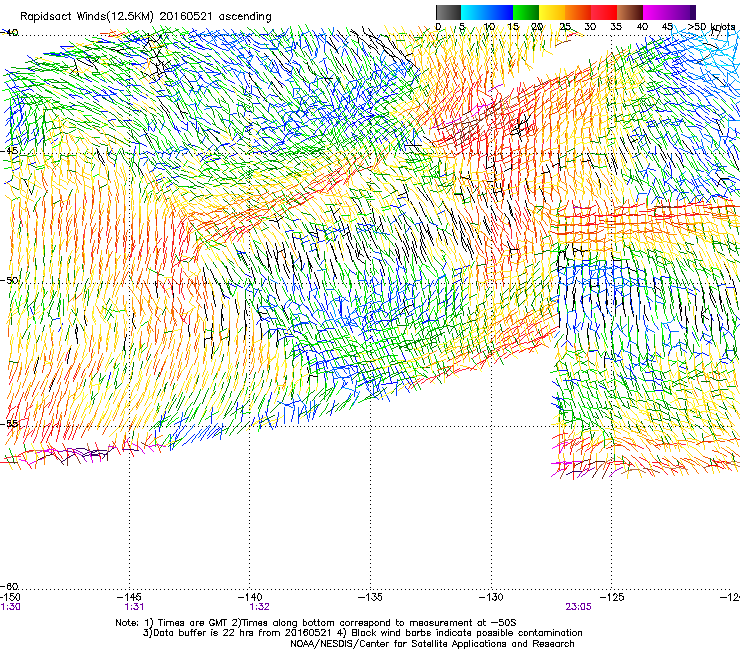Click the plot title 'Rapidsact Winds(12.5KM) 20160521 ascending'
Viewport: 740px width, 650px height.
pos(146,17)
